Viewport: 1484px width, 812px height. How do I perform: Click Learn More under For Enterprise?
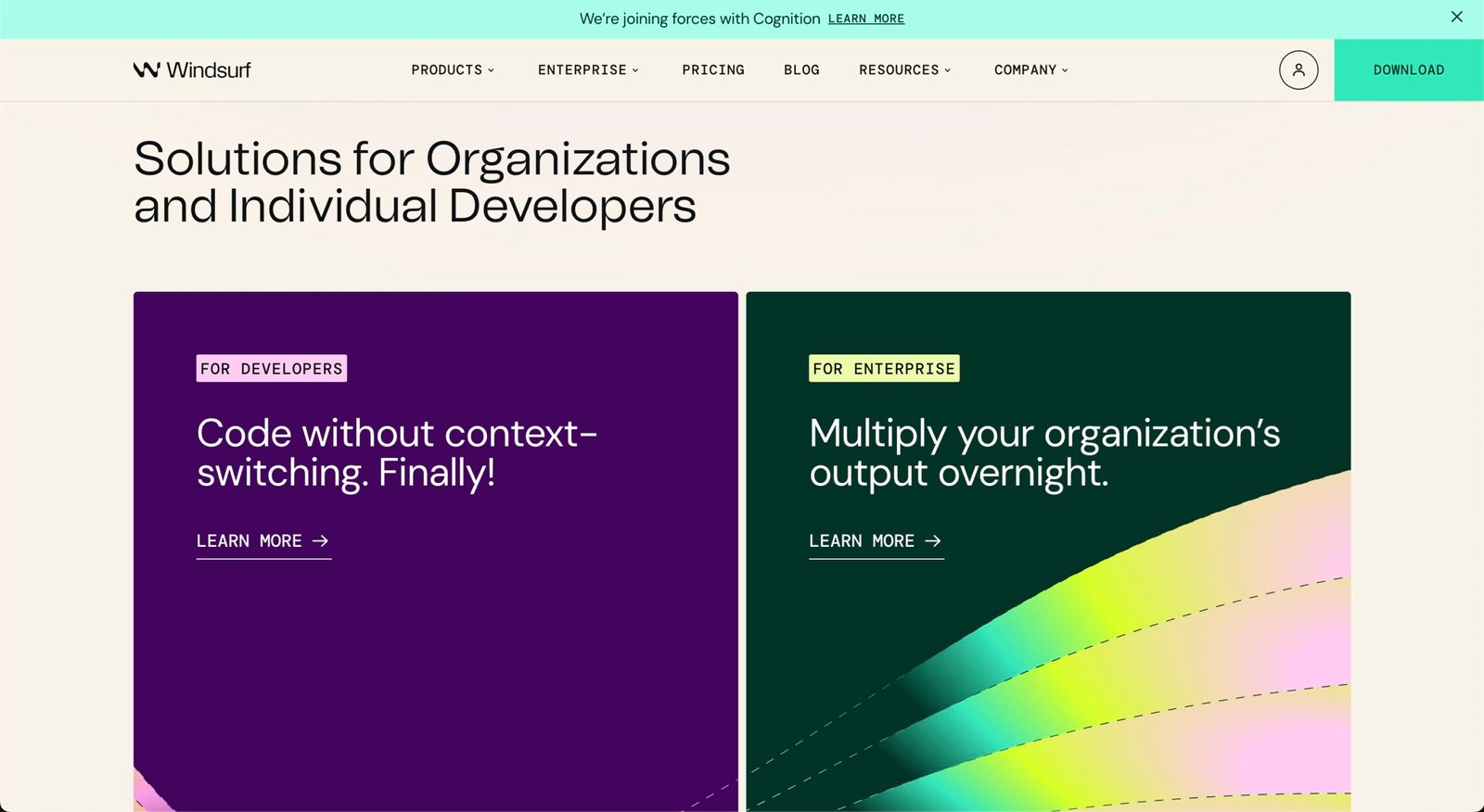point(861,540)
